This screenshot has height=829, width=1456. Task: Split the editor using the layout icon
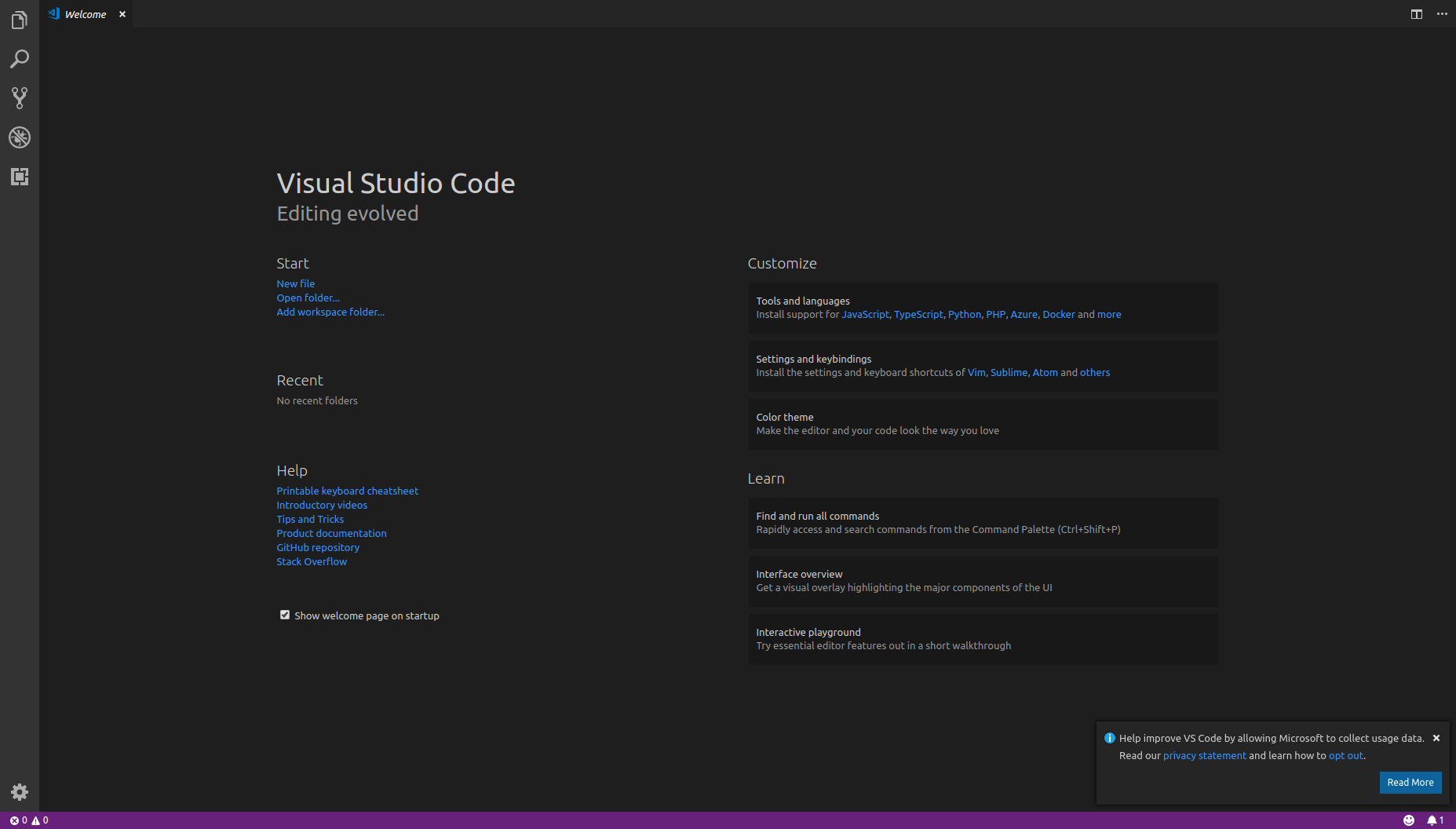pyautogui.click(x=1416, y=13)
